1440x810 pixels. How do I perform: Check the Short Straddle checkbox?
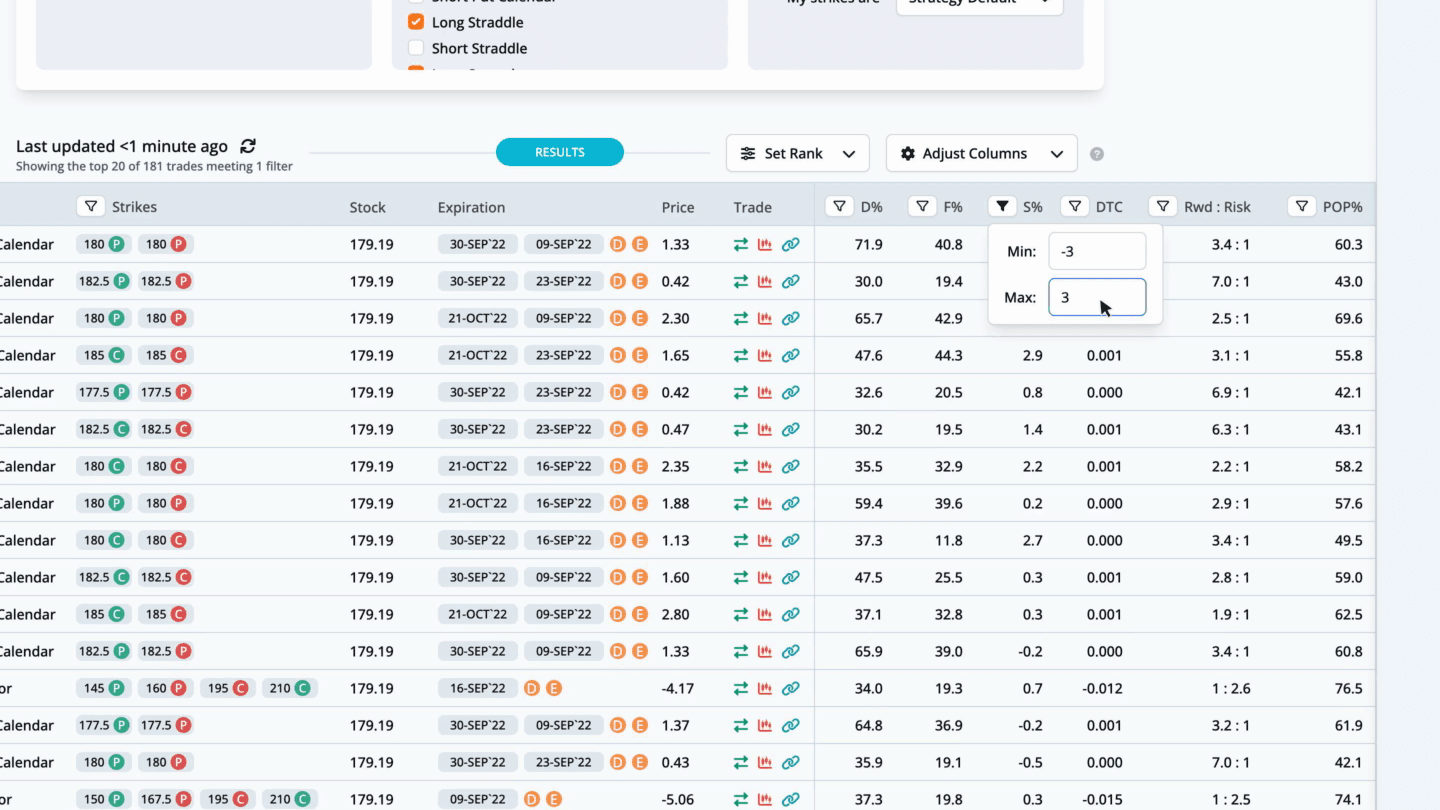[416, 48]
